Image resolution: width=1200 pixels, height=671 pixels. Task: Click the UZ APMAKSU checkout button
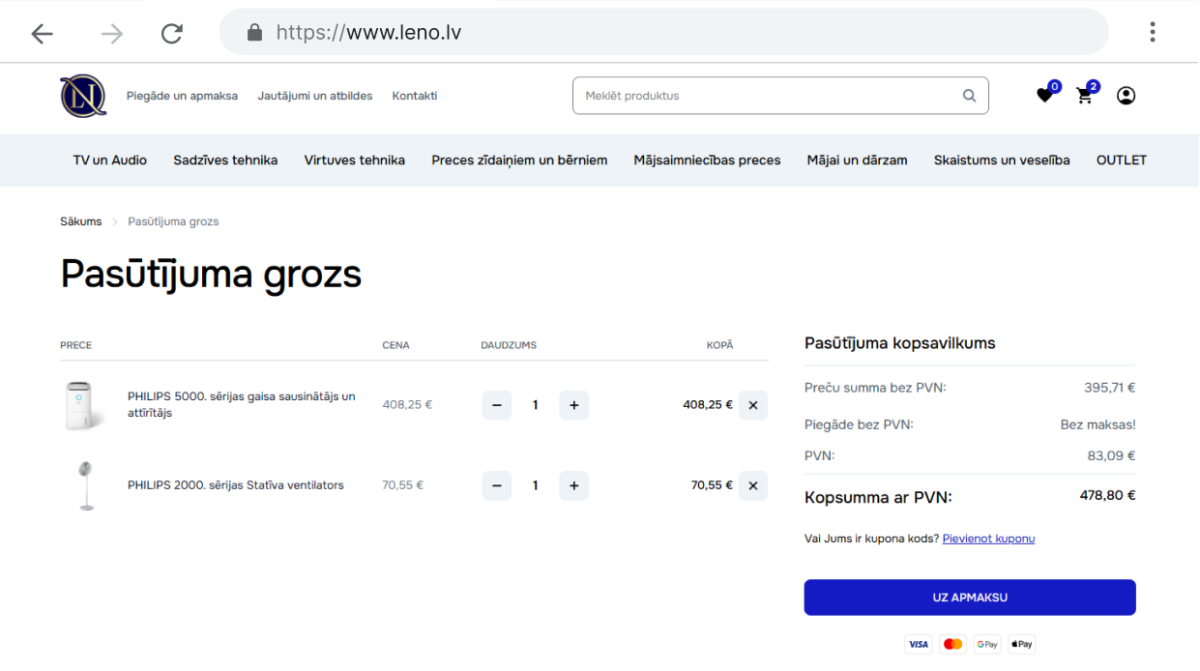tap(970, 597)
